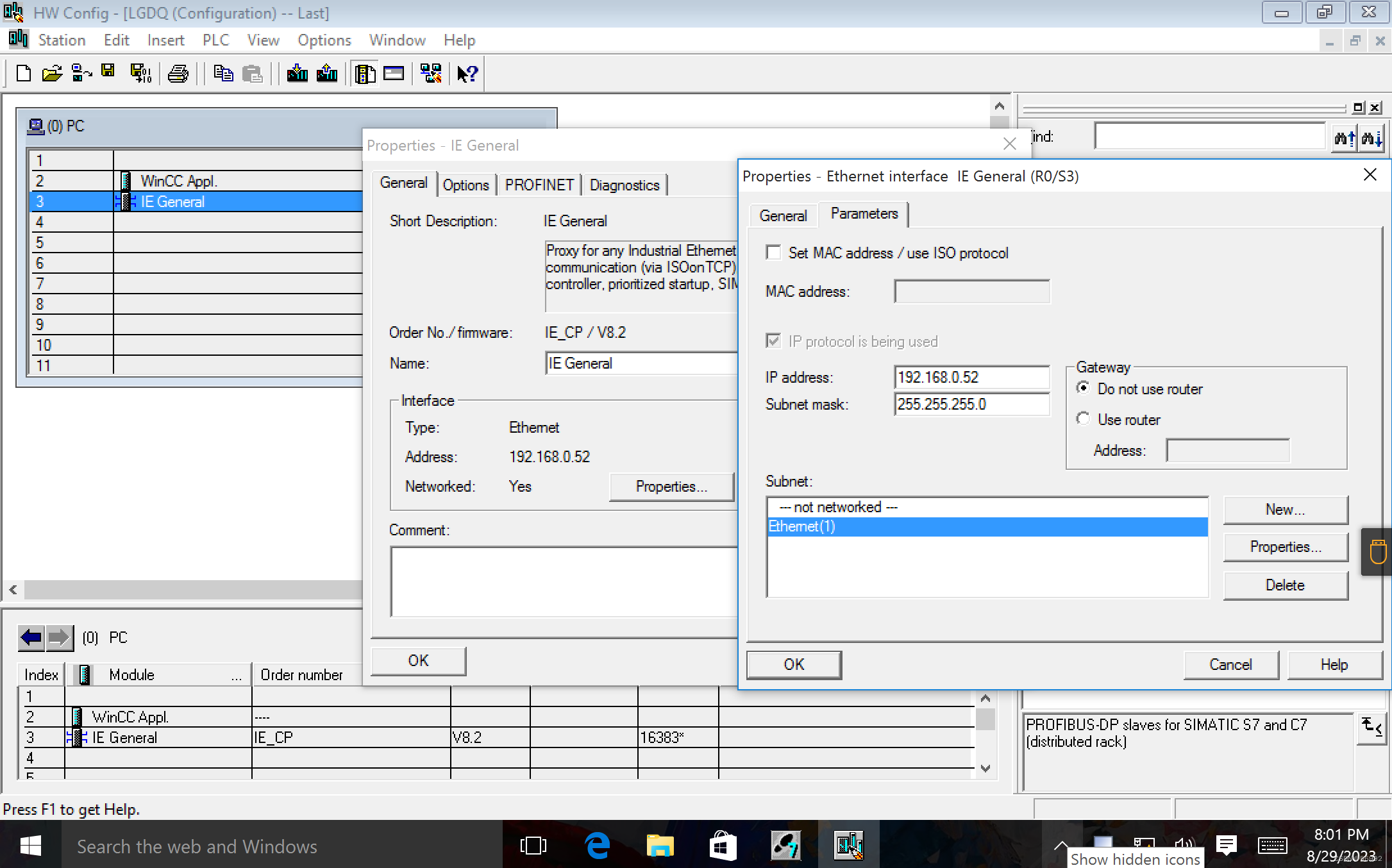This screenshot has width=1392, height=868.
Task: Click Download to Module toolbar icon
Action: [297, 74]
